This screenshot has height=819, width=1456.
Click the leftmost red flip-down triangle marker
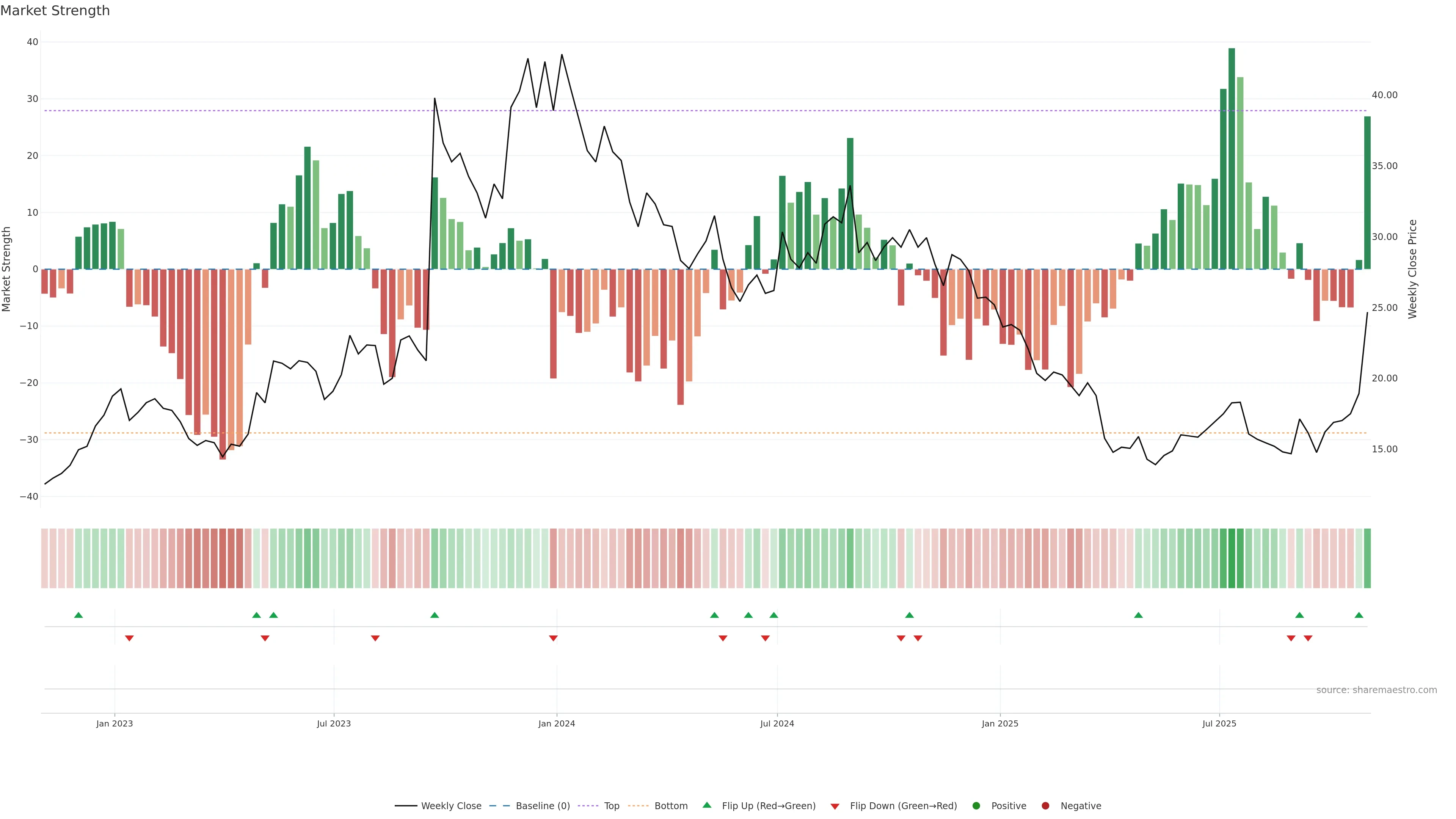[x=129, y=638]
